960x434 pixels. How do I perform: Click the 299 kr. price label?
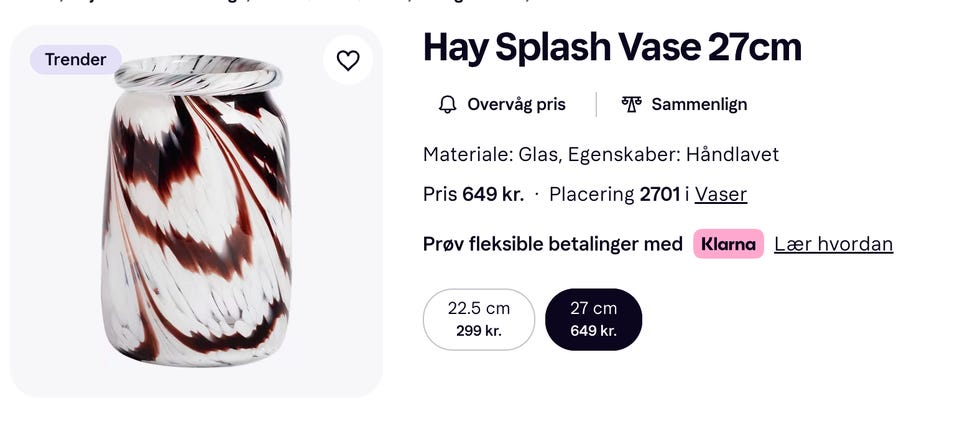[x=479, y=331]
